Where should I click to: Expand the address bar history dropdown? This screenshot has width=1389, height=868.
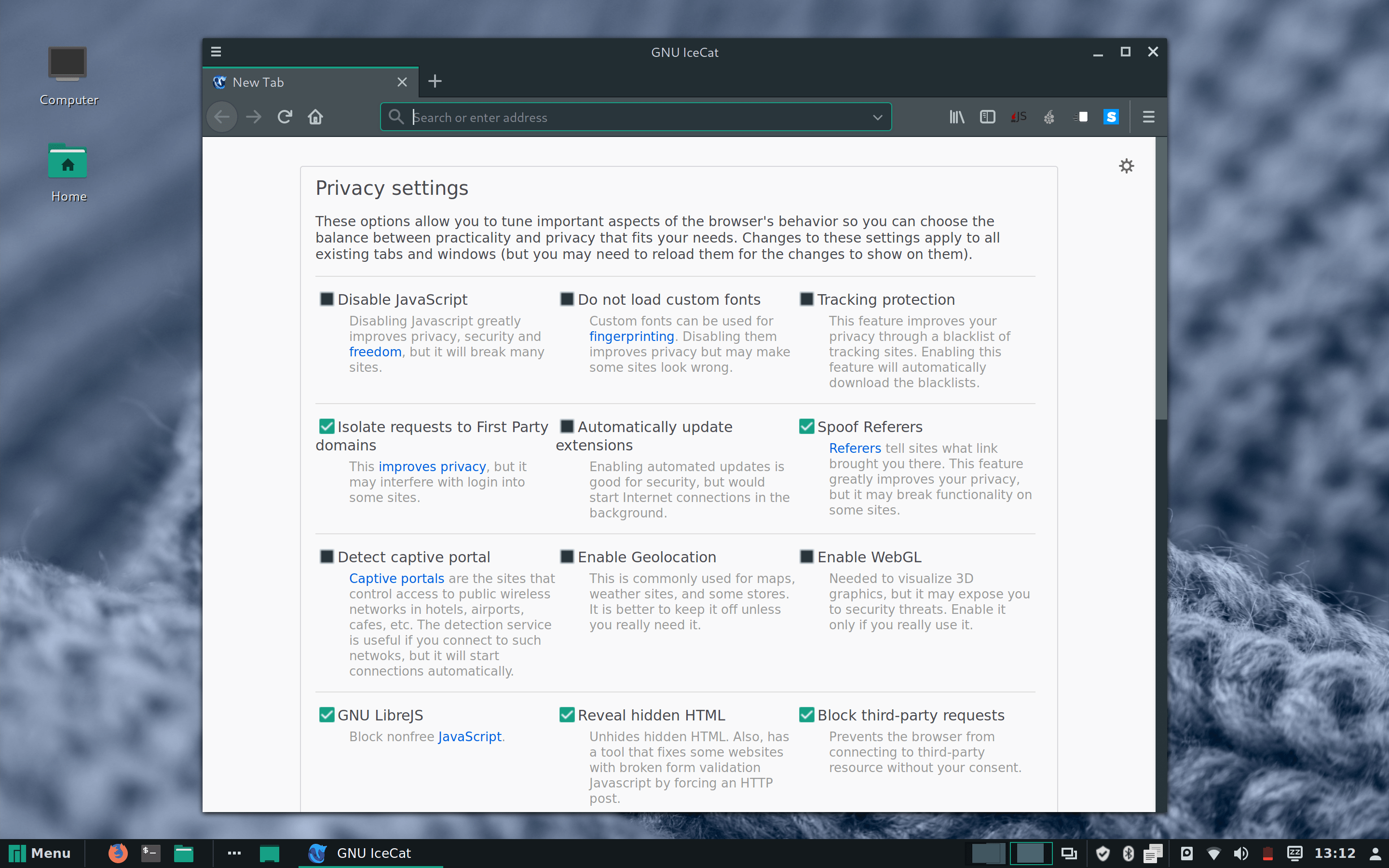(877, 117)
